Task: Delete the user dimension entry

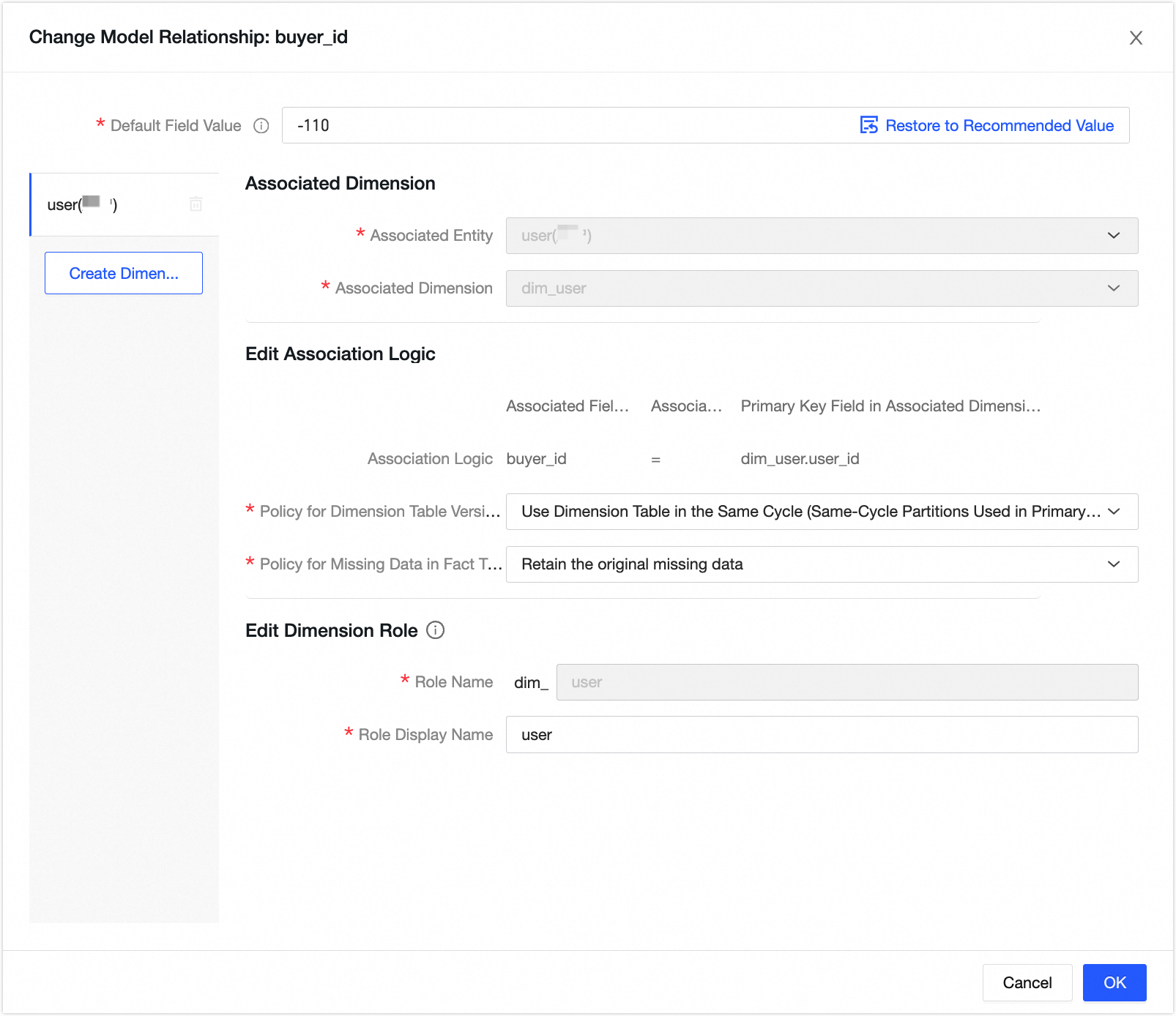Action: click(x=196, y=204)
